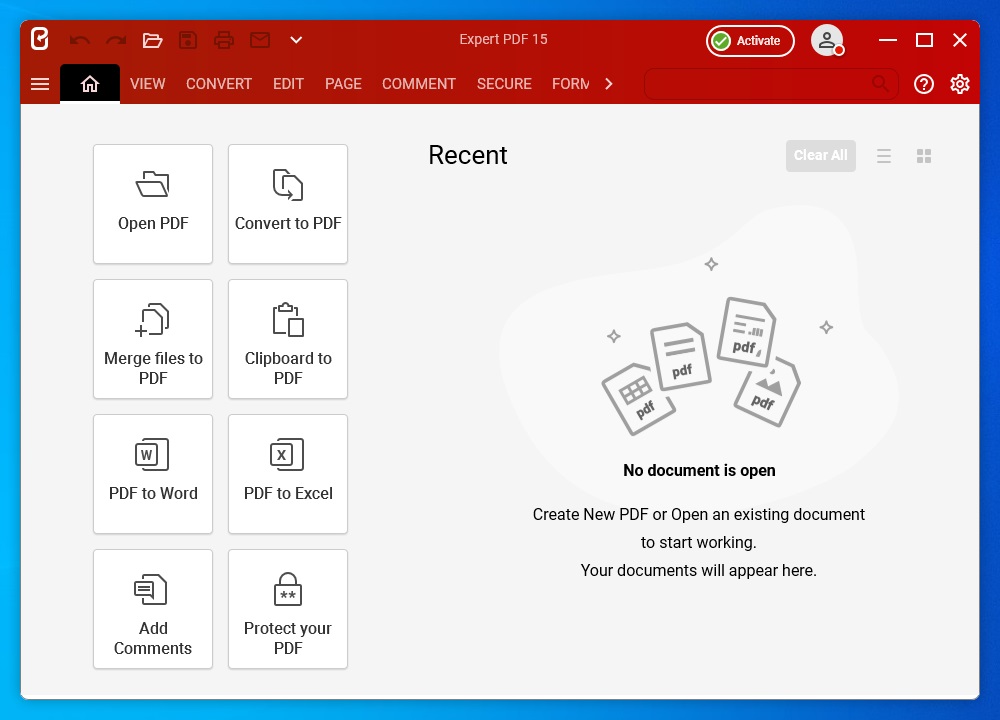The width and height of the screenshot is (1000, 720).
Task: Switch Recent to grid view
Action: [x=924, y=156]
